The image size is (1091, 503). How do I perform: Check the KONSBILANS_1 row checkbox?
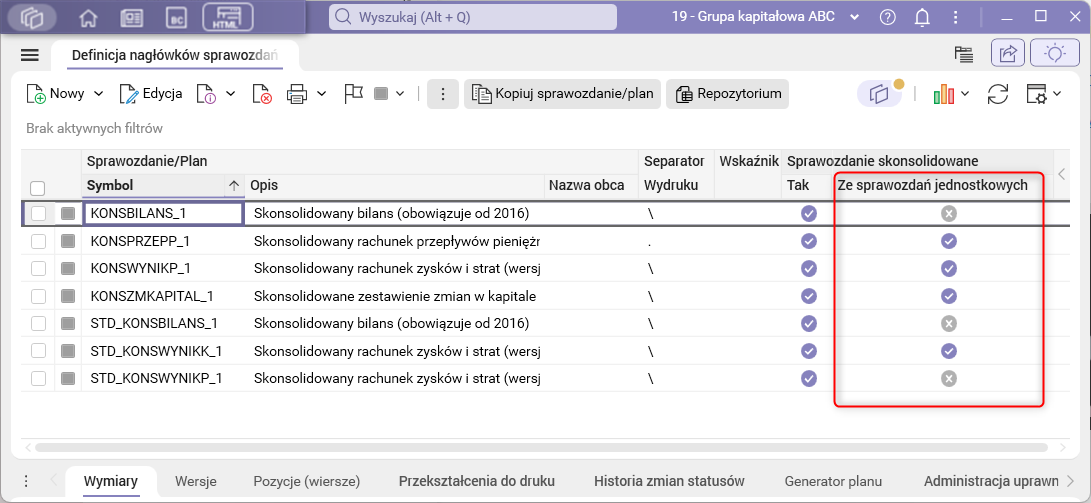click(x=38, y=214)
